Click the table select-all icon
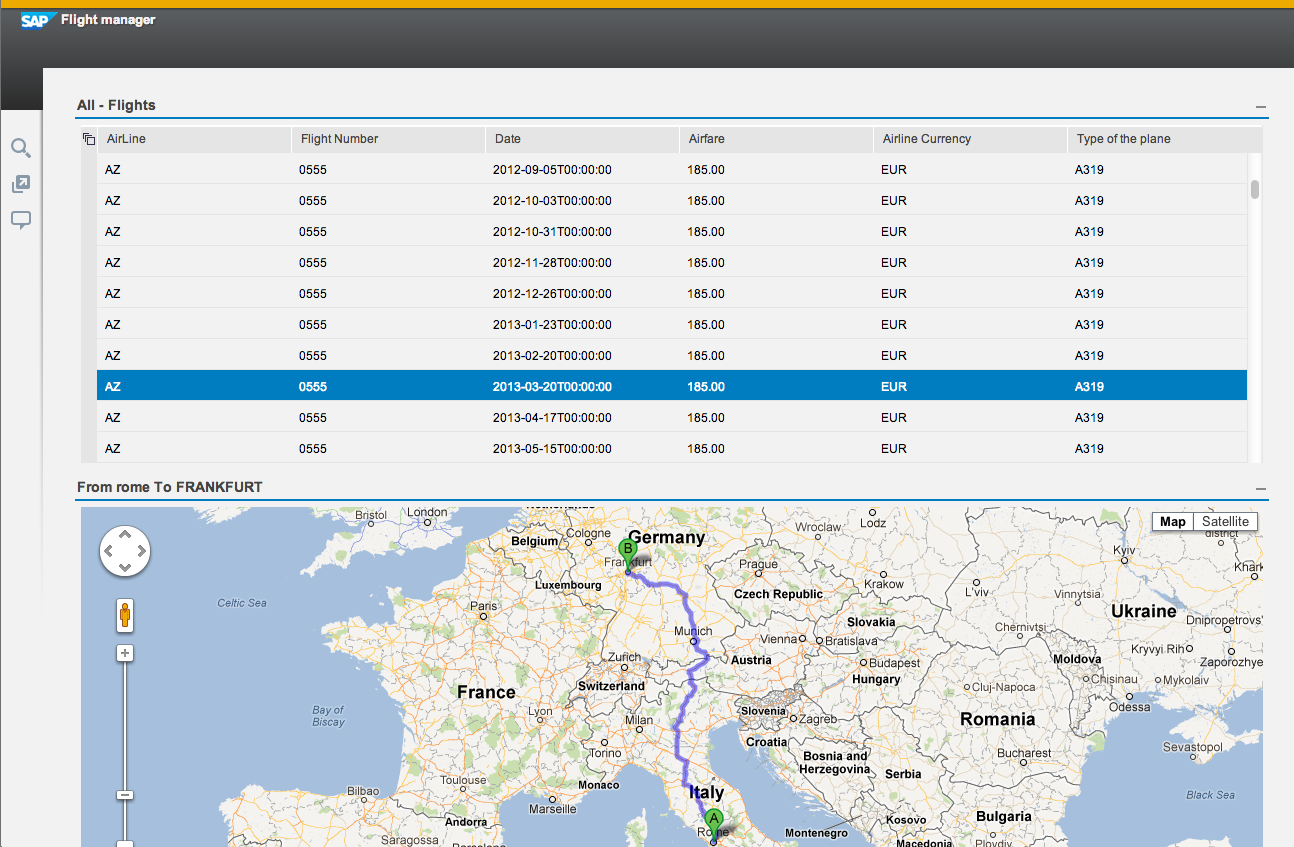Image resolution: width=1294 pixels, height=847 pixels. (x=89, y=139)
